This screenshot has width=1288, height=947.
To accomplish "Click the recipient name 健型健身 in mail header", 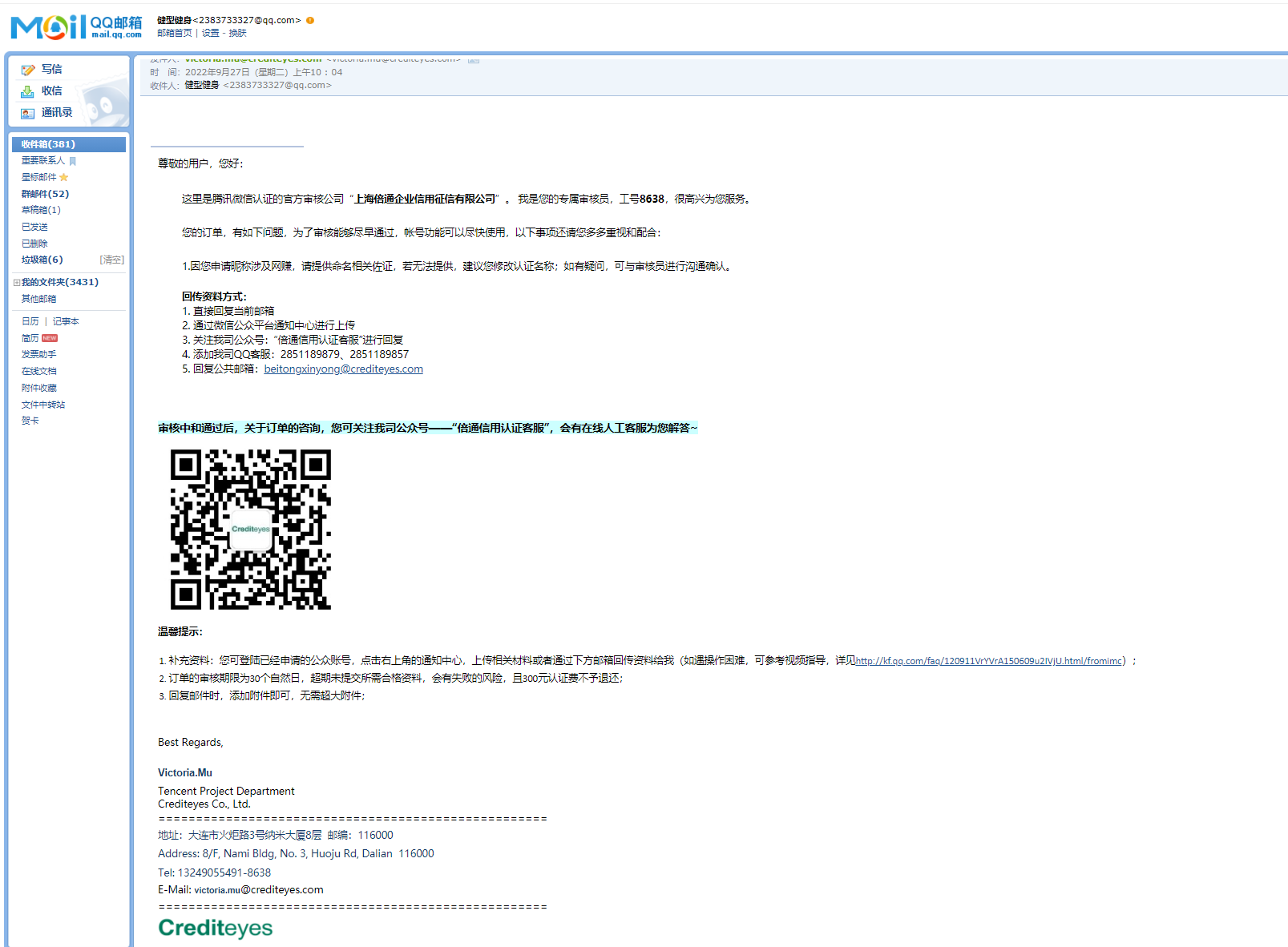I will click(202, 85).
